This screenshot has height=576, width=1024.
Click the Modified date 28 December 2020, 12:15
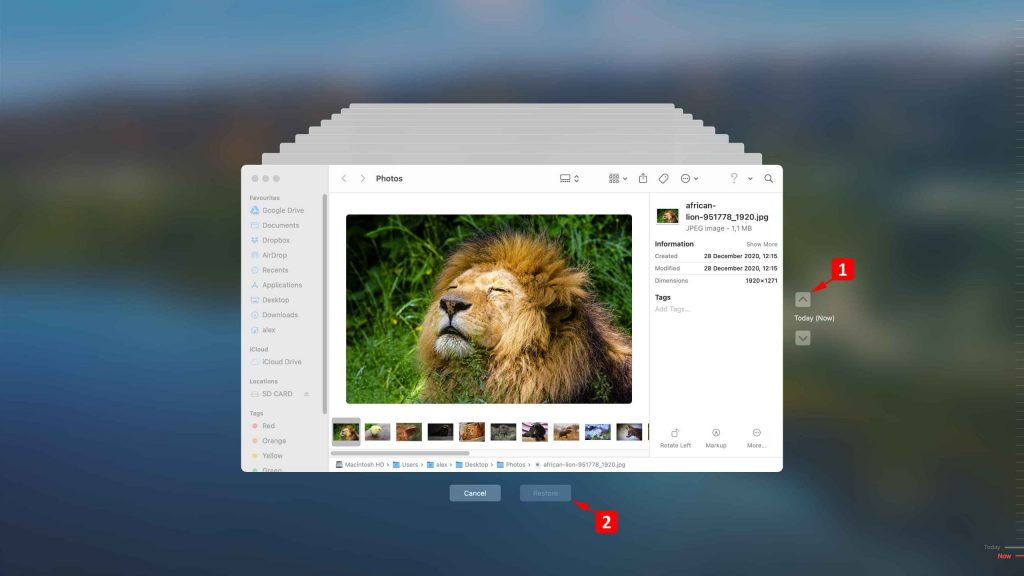coord(741,268)
